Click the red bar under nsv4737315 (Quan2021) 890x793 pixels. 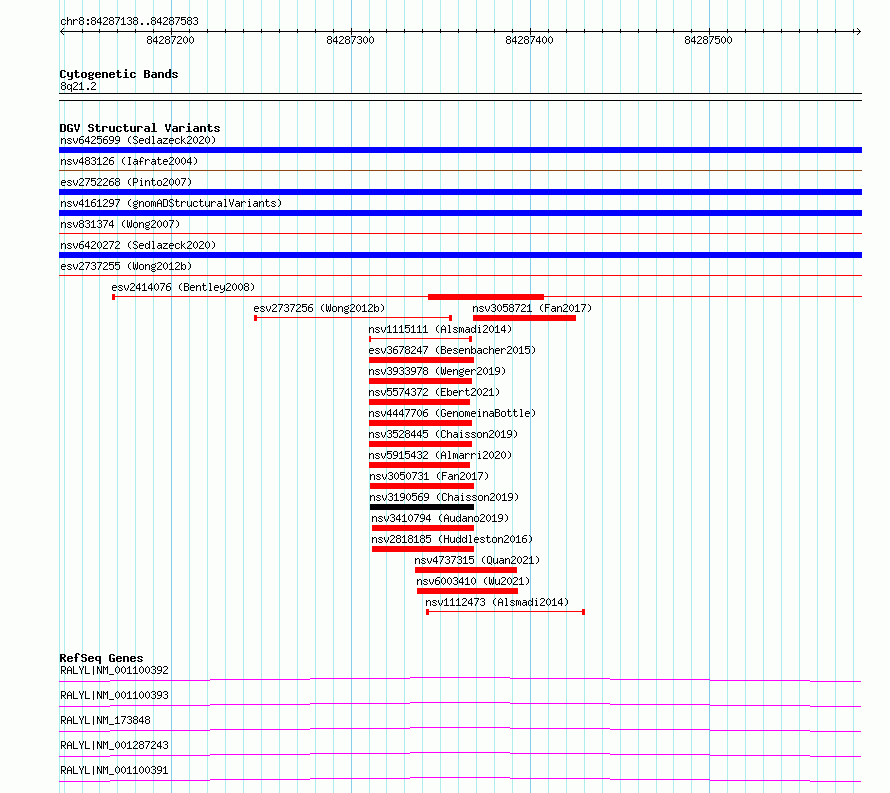pyautogui.click(x=466, y=570)
